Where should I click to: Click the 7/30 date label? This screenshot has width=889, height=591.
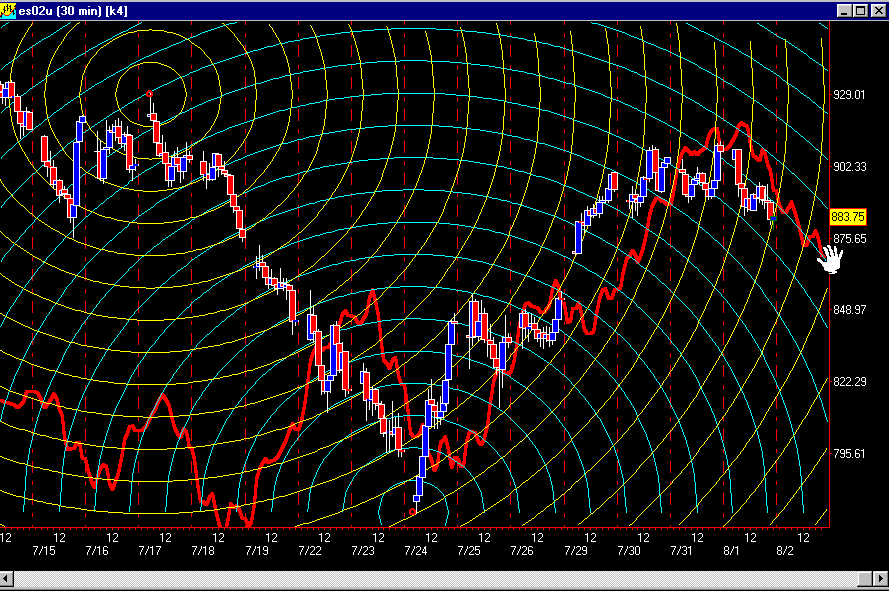click(x=629, y=551)
